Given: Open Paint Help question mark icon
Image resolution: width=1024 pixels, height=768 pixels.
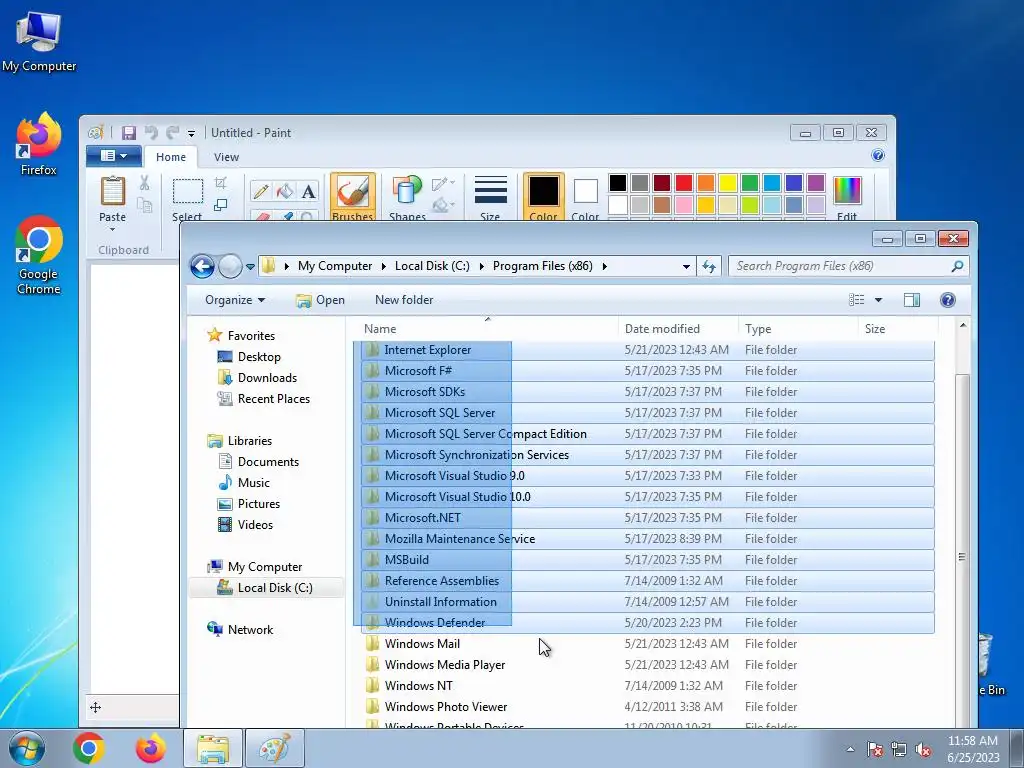Looking at the screenshot, I should (x=878, y=155).
